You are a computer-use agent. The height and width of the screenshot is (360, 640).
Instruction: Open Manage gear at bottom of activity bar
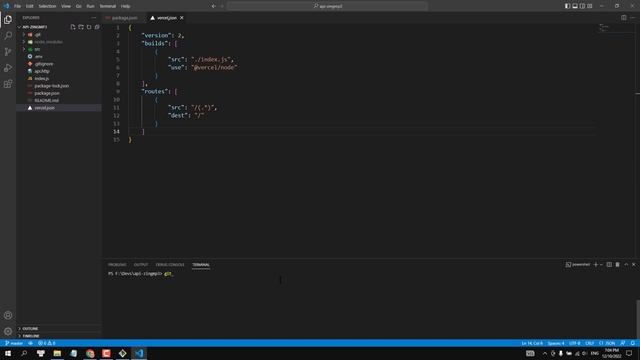coord(8,331)
